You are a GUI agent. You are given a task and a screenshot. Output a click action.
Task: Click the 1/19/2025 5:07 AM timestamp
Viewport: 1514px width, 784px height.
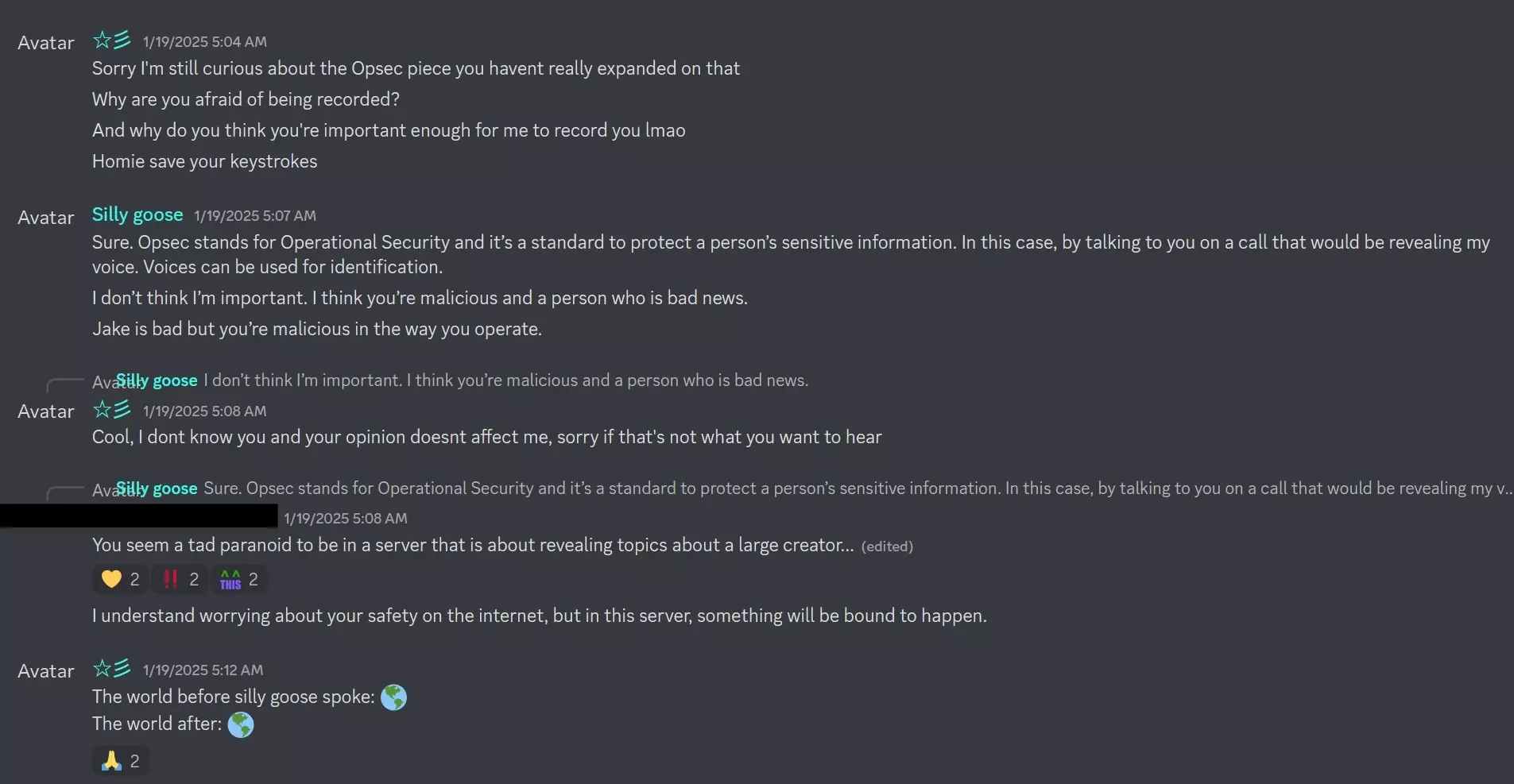click(255, 216)
